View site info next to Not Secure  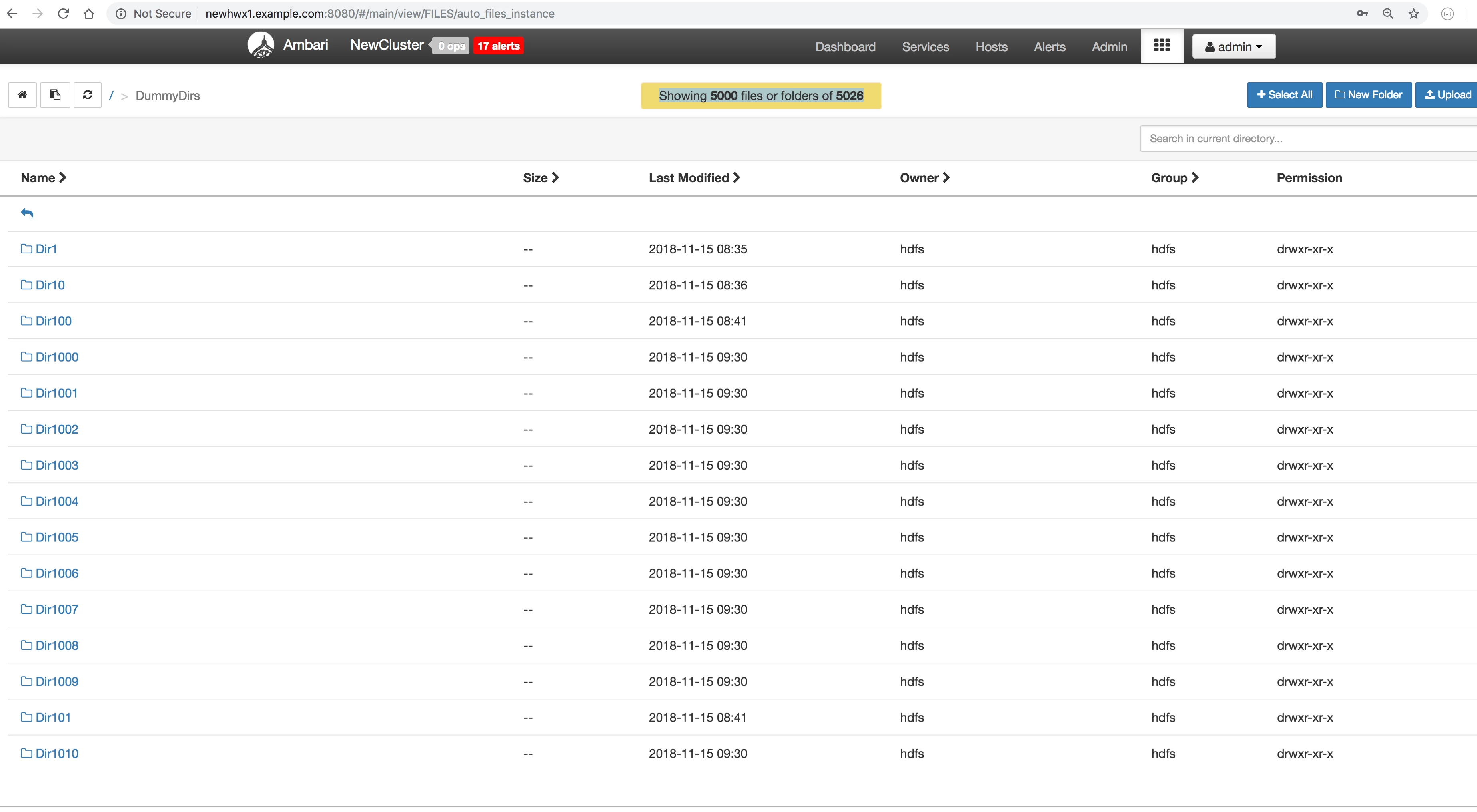pyautogui.click(x=121, y=14)
